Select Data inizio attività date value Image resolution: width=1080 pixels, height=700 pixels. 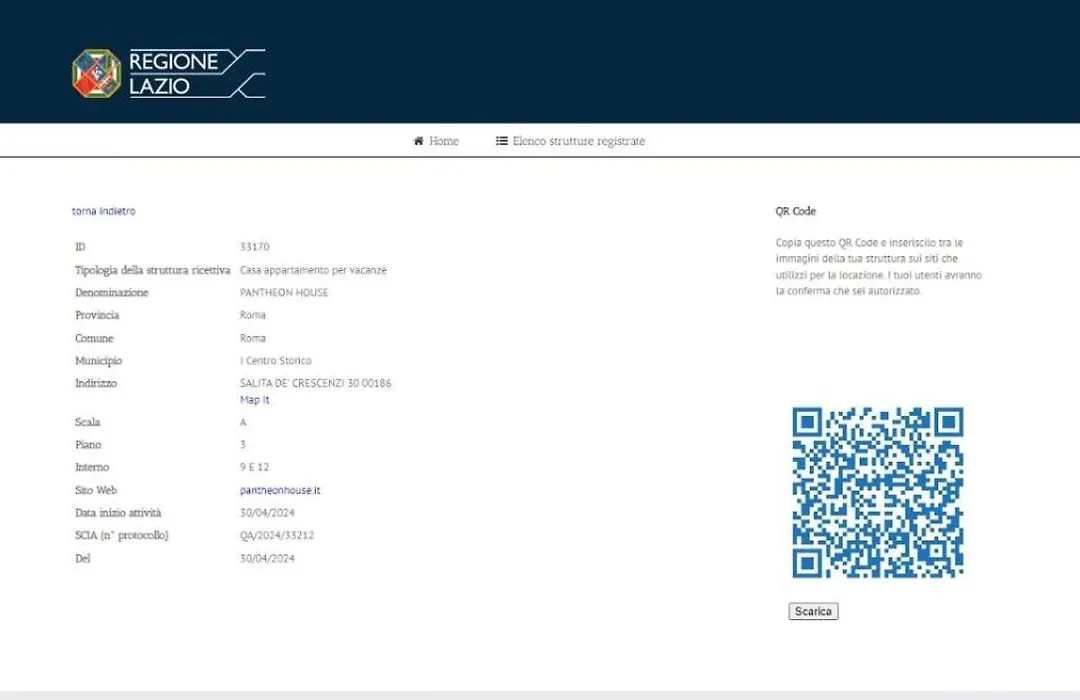coord(267,513)
